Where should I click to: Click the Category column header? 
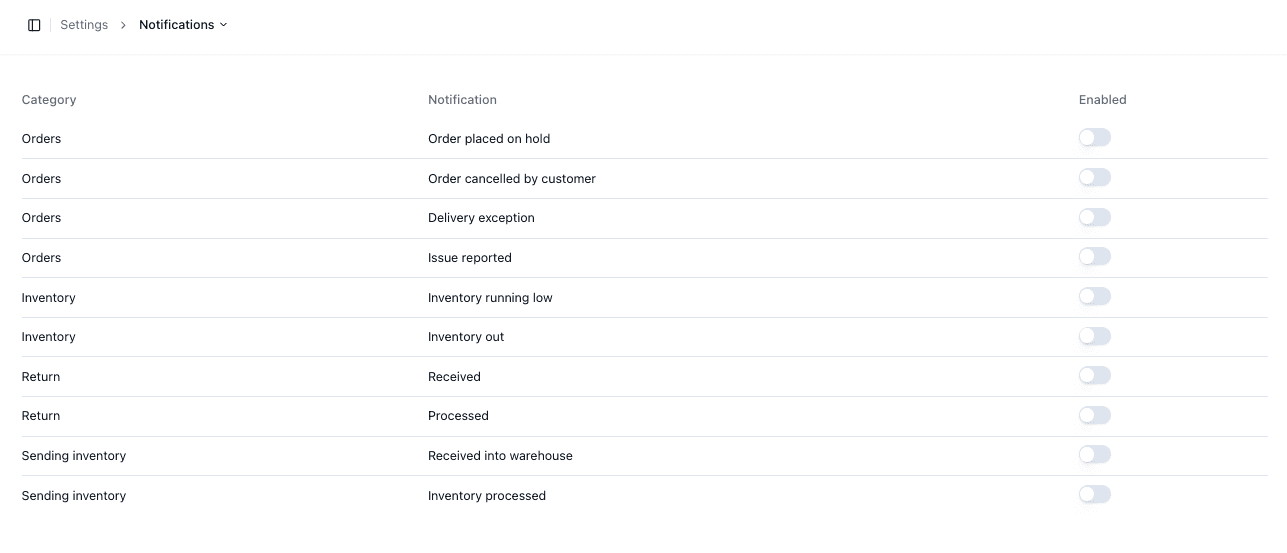point(49,100)
